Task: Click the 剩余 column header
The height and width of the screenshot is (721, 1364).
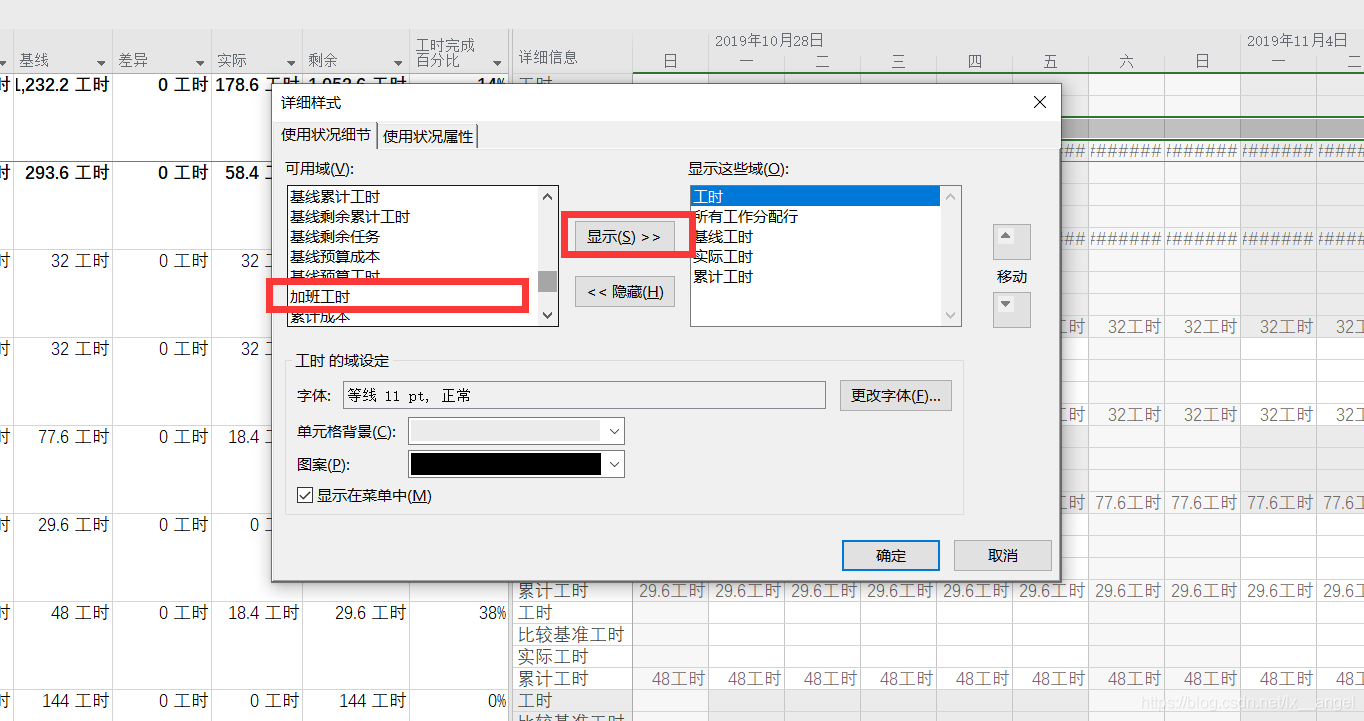Action: click(324, 61)
